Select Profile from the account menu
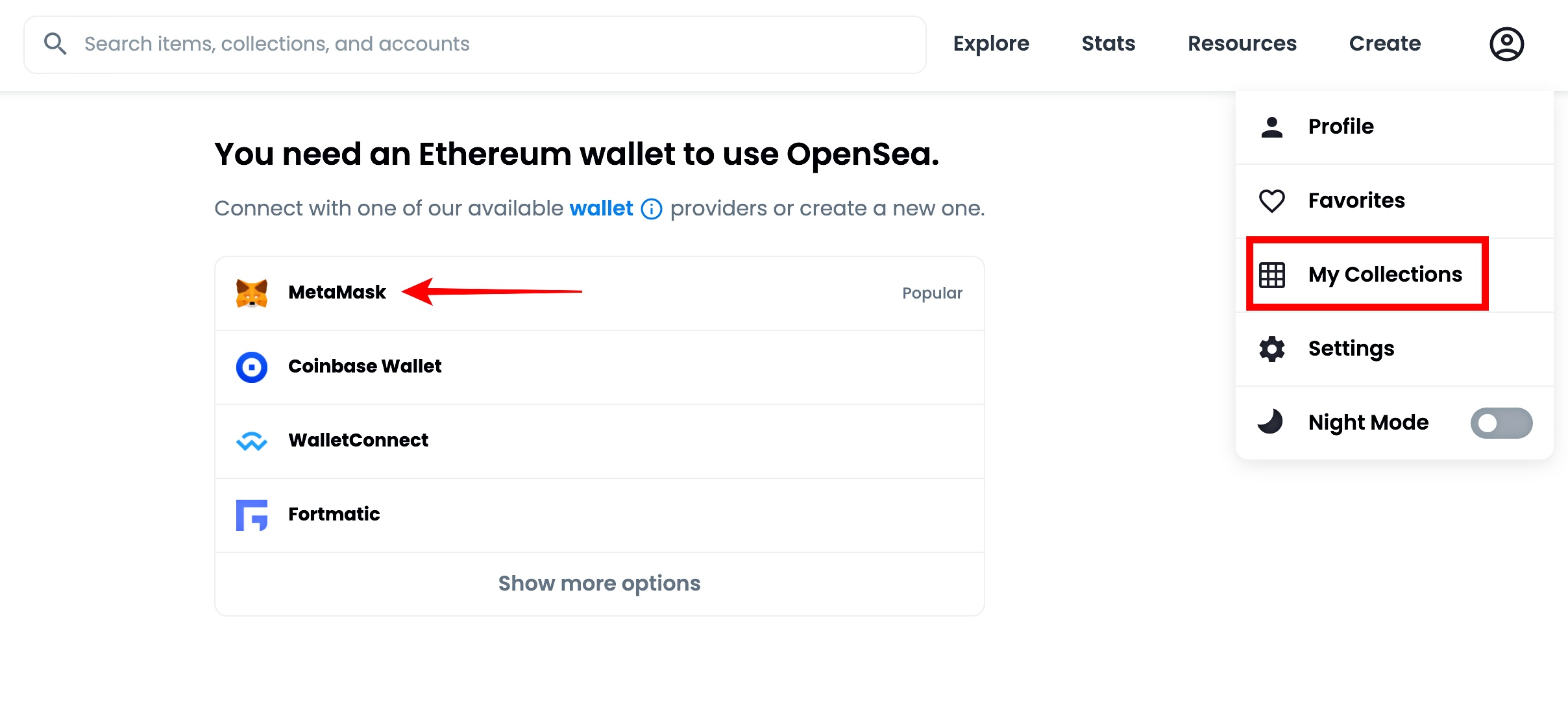Screen dimensions: 1568x710 1341,127
